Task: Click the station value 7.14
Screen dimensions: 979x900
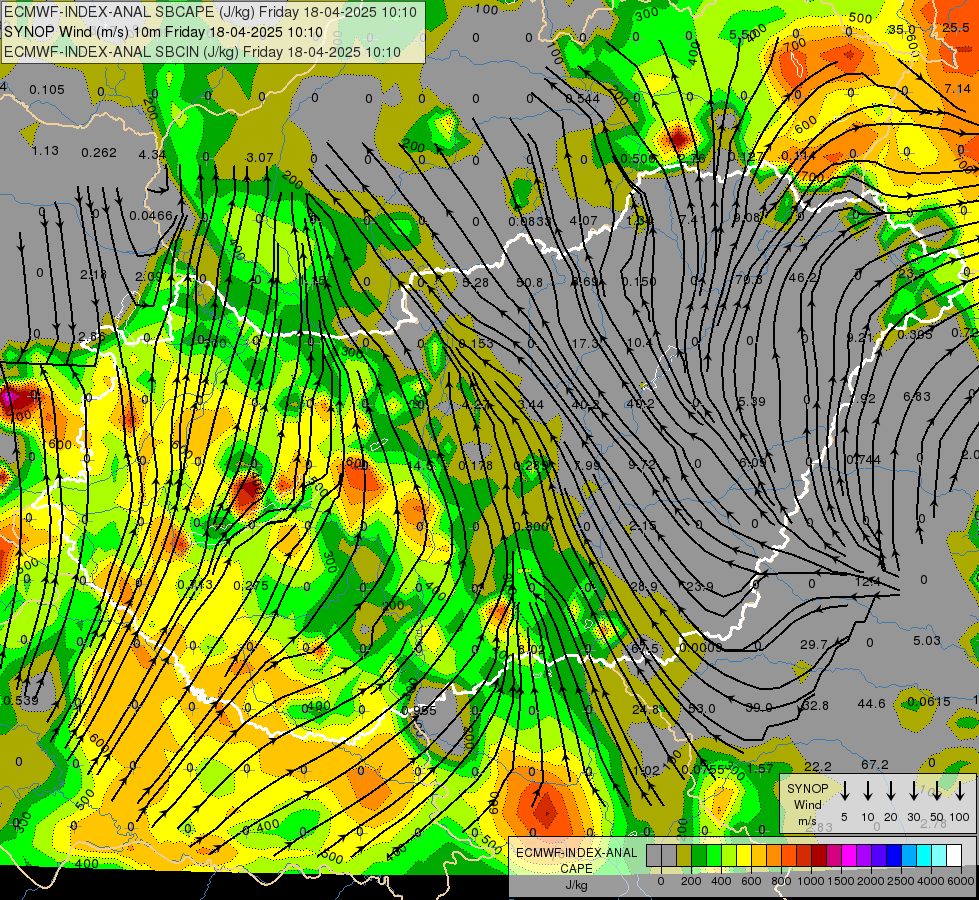Action: point(958,89)
